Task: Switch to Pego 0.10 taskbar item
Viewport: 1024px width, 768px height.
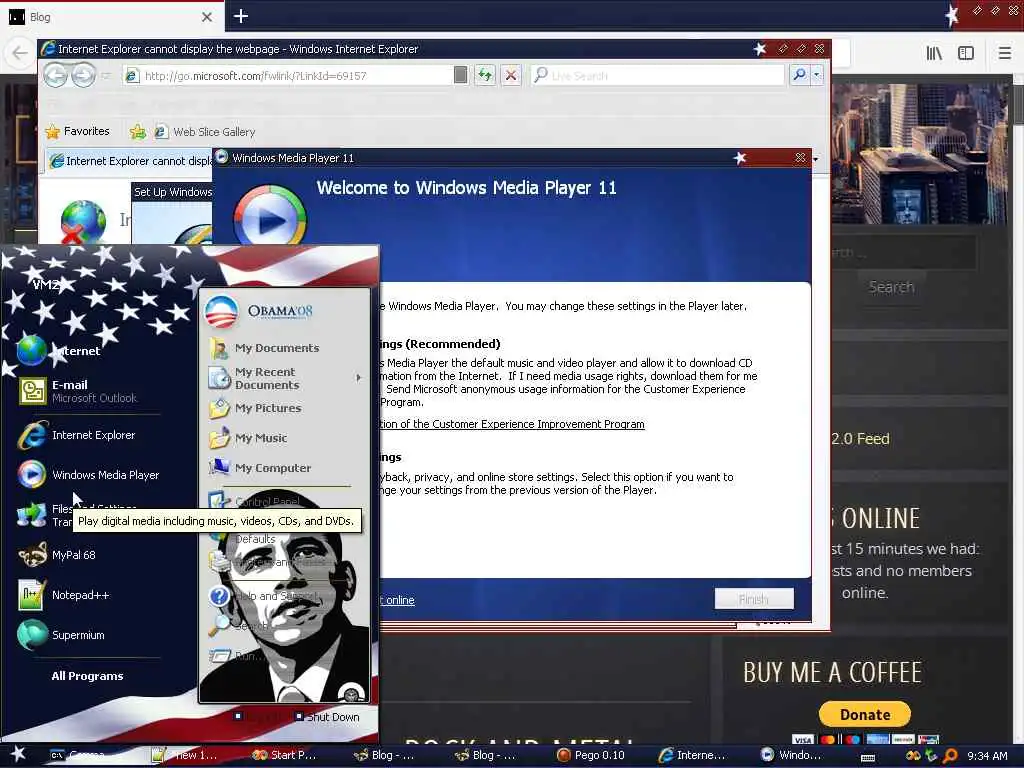Action: pyautogui.click(x=590, y=755)
